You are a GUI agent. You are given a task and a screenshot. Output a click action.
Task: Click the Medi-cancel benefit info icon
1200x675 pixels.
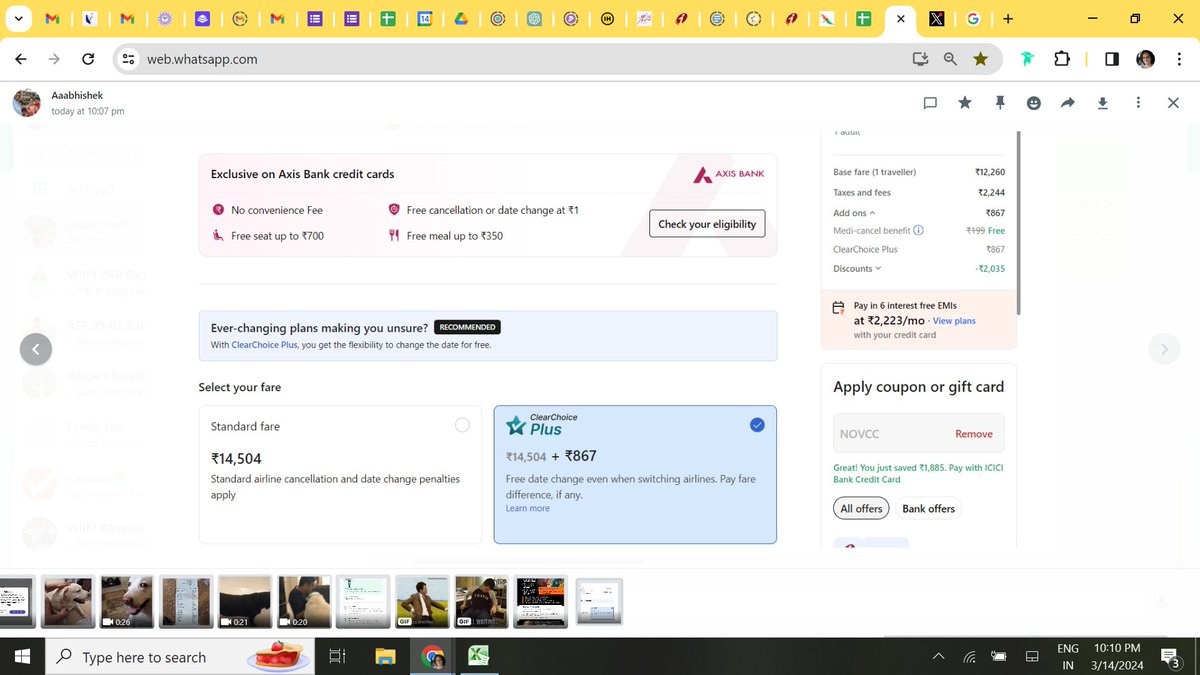919,230
